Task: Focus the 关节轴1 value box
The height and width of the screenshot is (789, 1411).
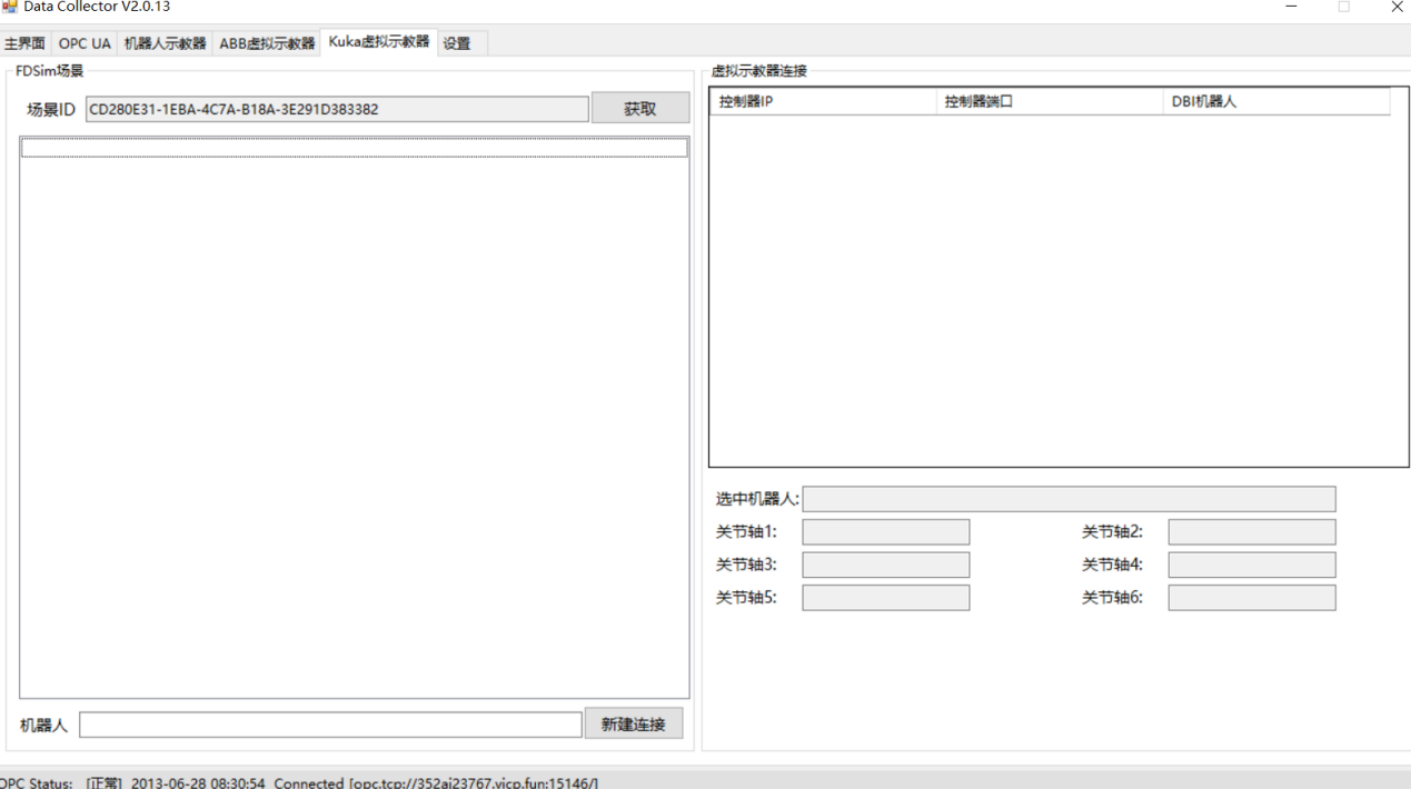Action: [x=885, y=532]
